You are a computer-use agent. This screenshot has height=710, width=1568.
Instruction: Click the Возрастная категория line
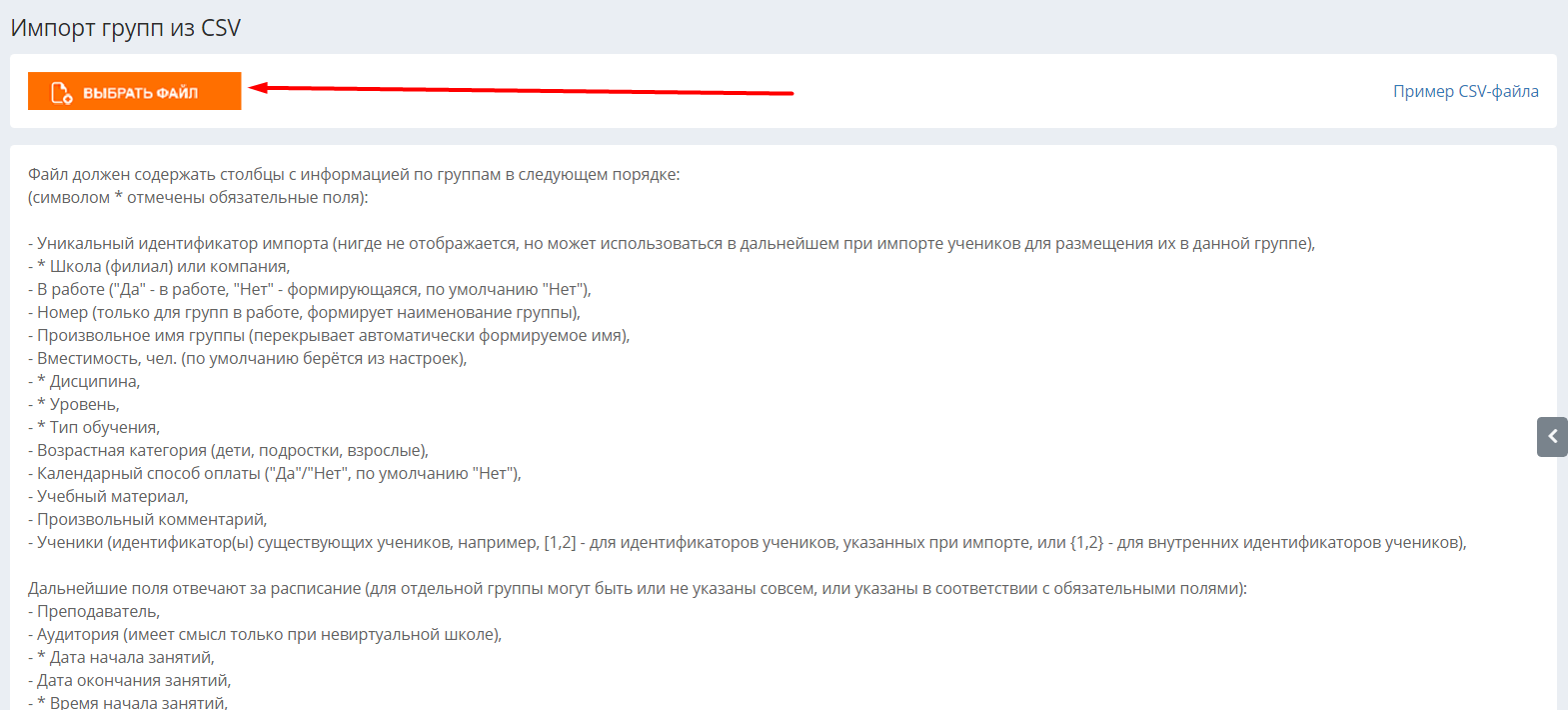pos(228,450)
